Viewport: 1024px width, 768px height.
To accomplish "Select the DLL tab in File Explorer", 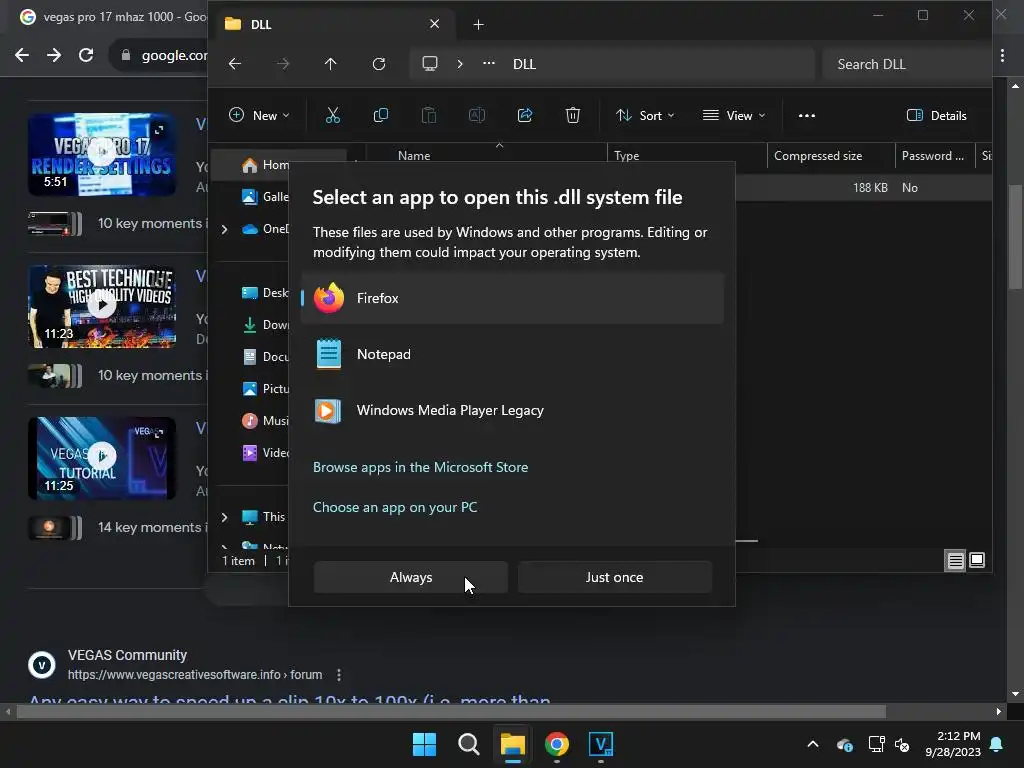I will [333, 24].
